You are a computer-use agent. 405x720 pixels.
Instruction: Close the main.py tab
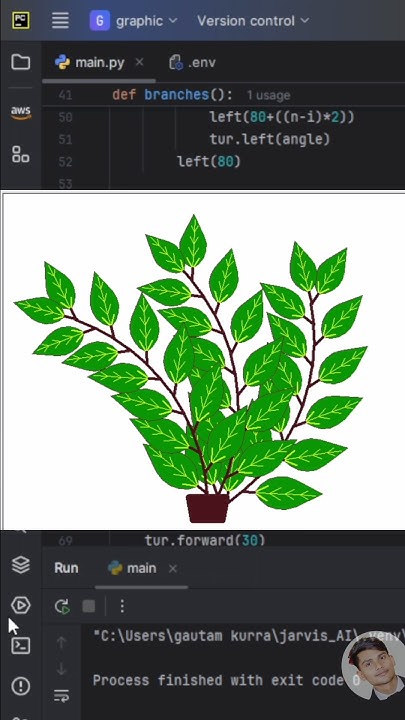coord(139,62)
